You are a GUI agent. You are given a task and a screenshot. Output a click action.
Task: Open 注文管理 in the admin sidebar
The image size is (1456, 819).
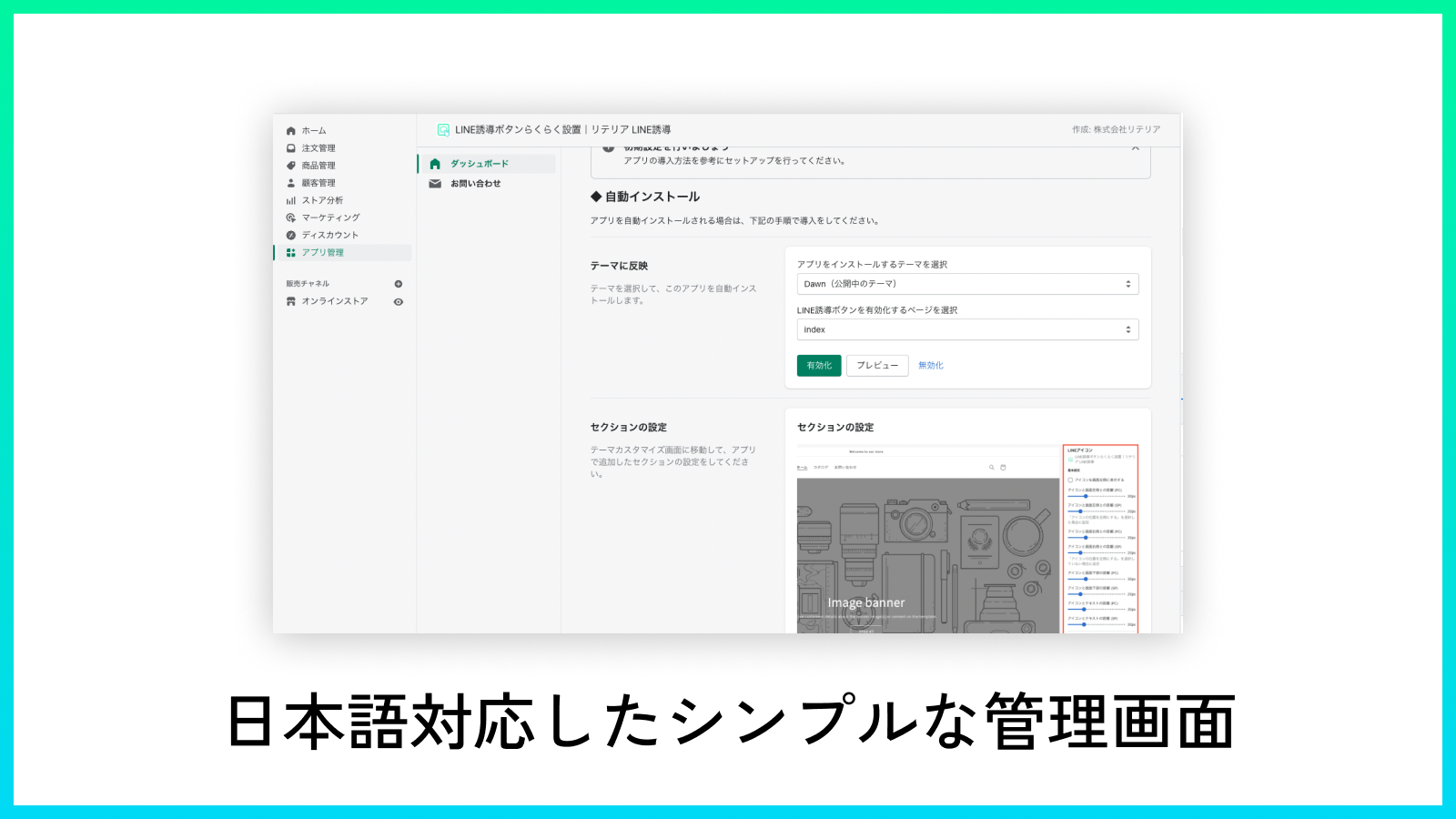tap(318, 148)
